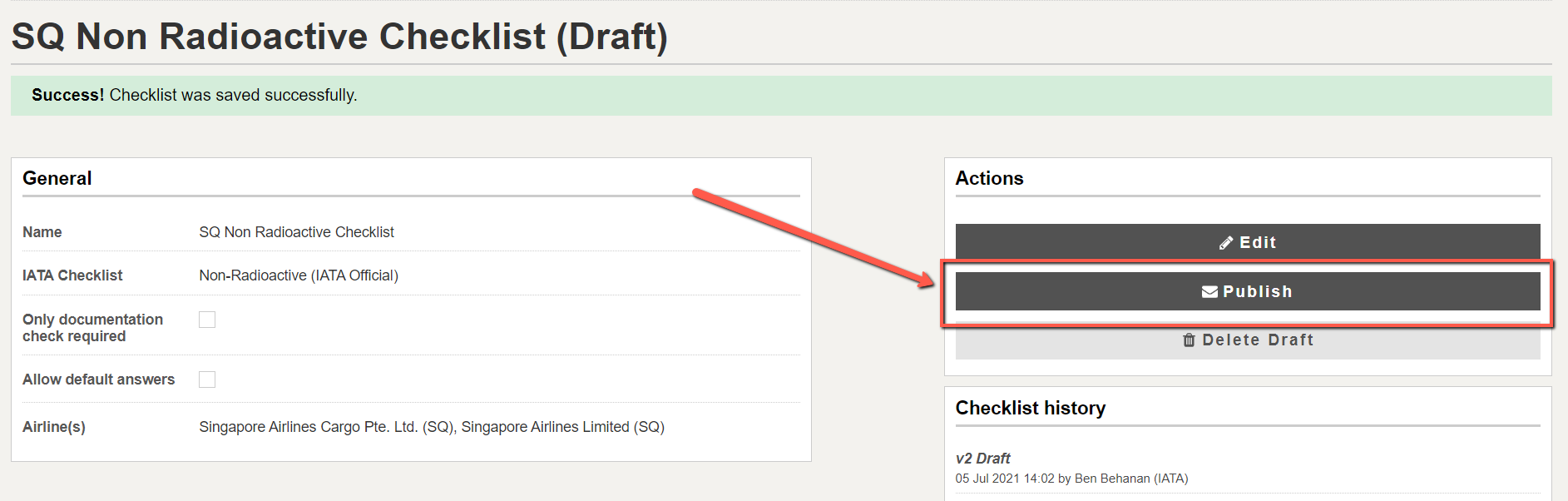Click the Checklist history heading
This screenshot has width=1568, height=501.
pos(1031,408)
